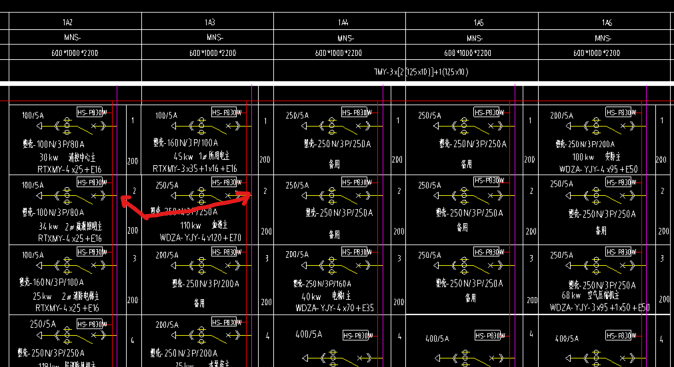The image size is (674, 367).
Task: Select the 34kw load label
Action: (48, 226)
